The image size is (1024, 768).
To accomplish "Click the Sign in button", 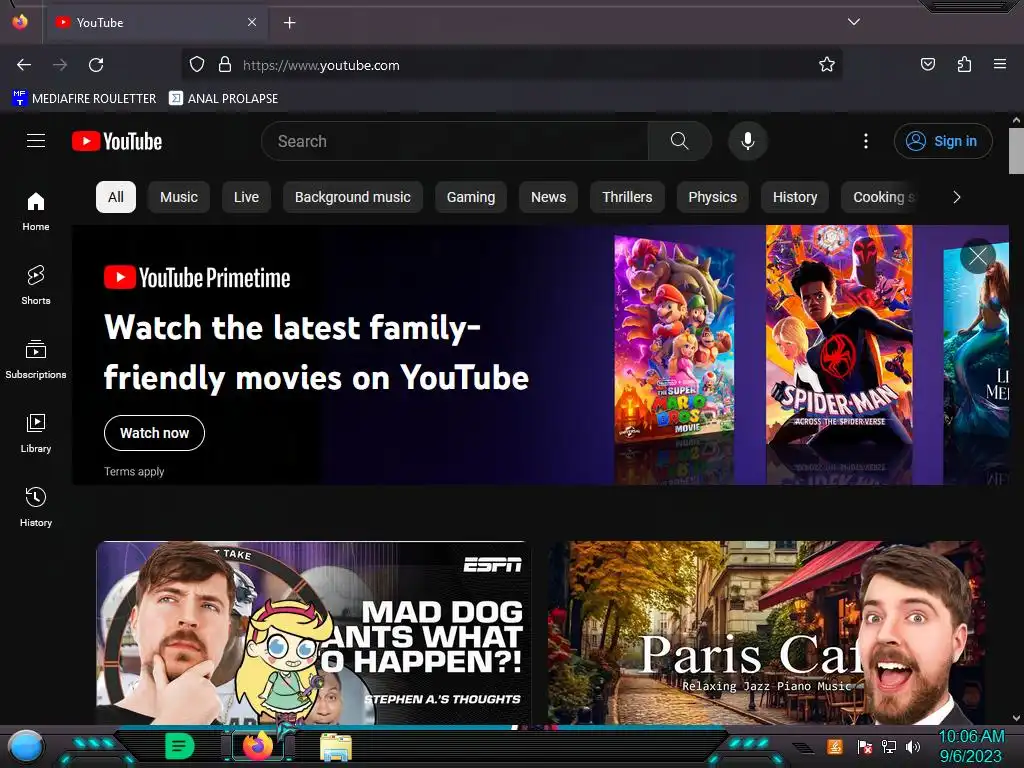I will (x=943, y=141).
